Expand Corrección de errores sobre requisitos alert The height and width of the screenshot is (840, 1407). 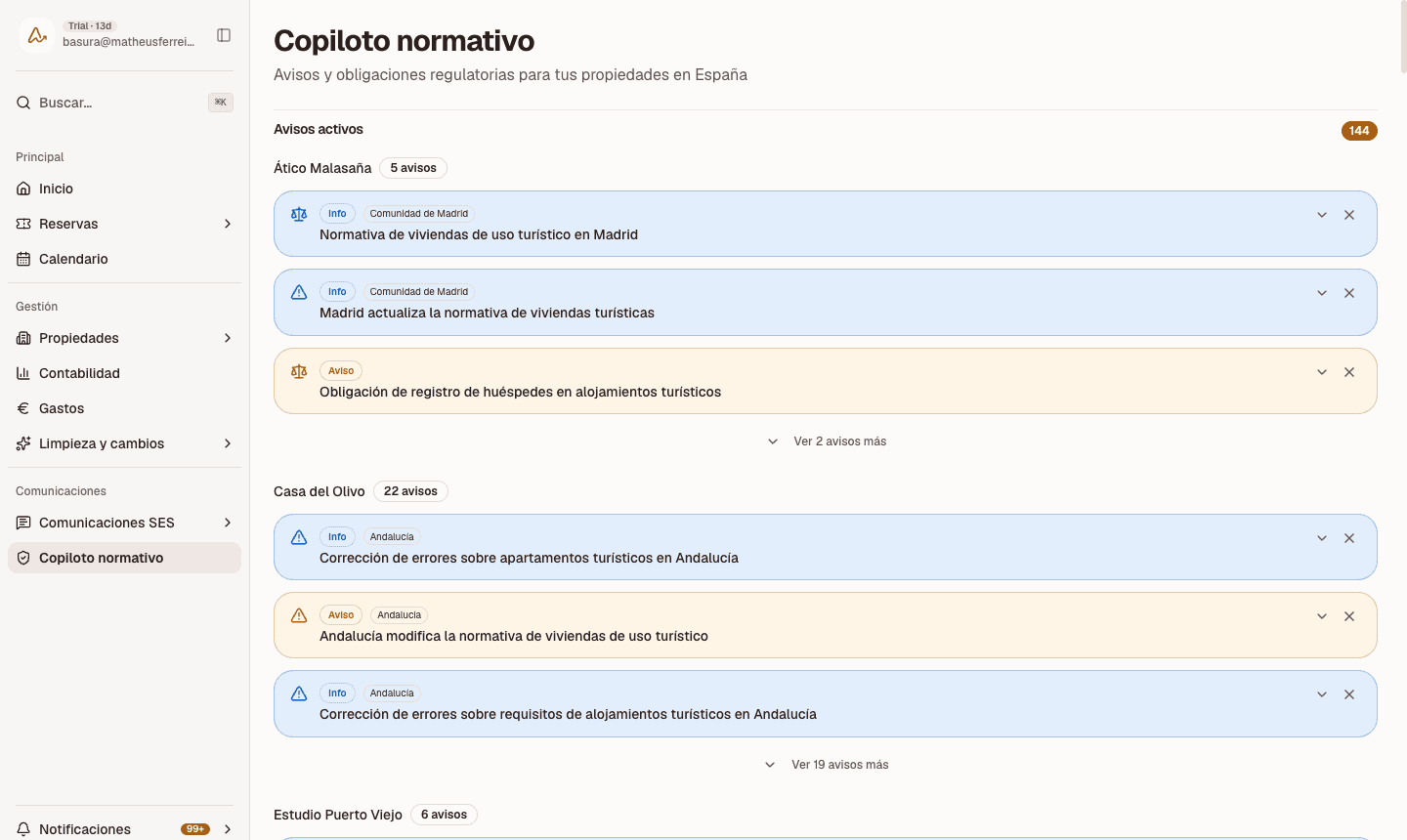(1322, 694)
